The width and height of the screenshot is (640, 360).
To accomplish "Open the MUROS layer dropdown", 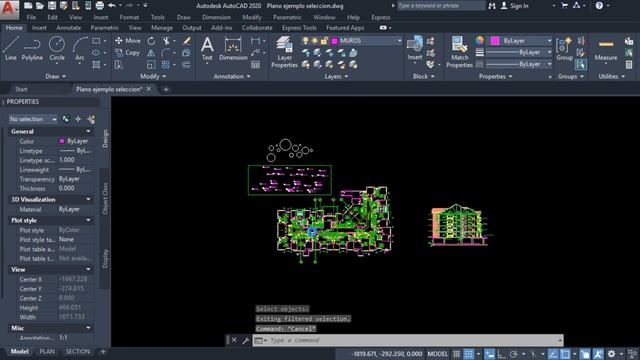I will click(400, 41).
